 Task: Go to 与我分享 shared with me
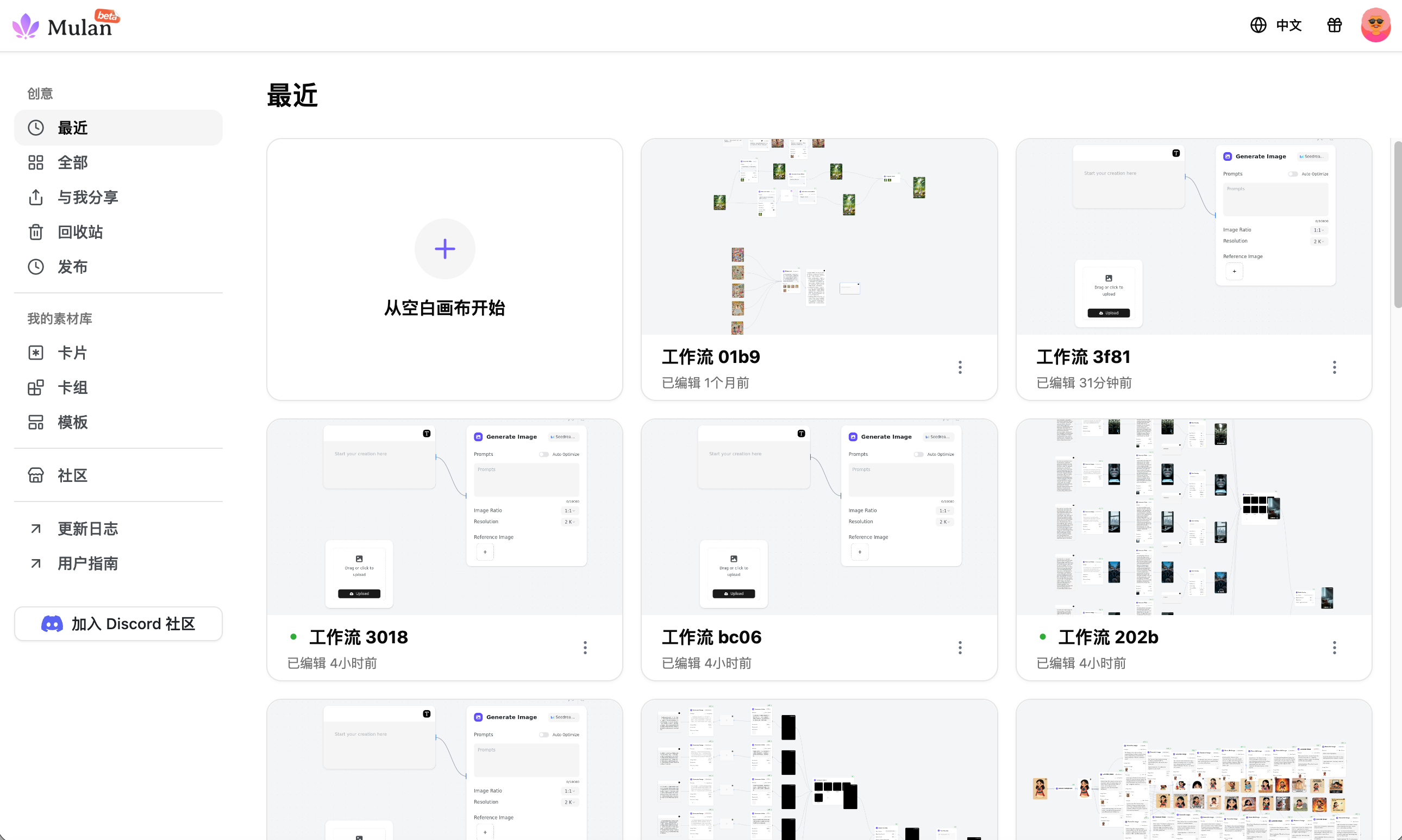coord(118,197)
